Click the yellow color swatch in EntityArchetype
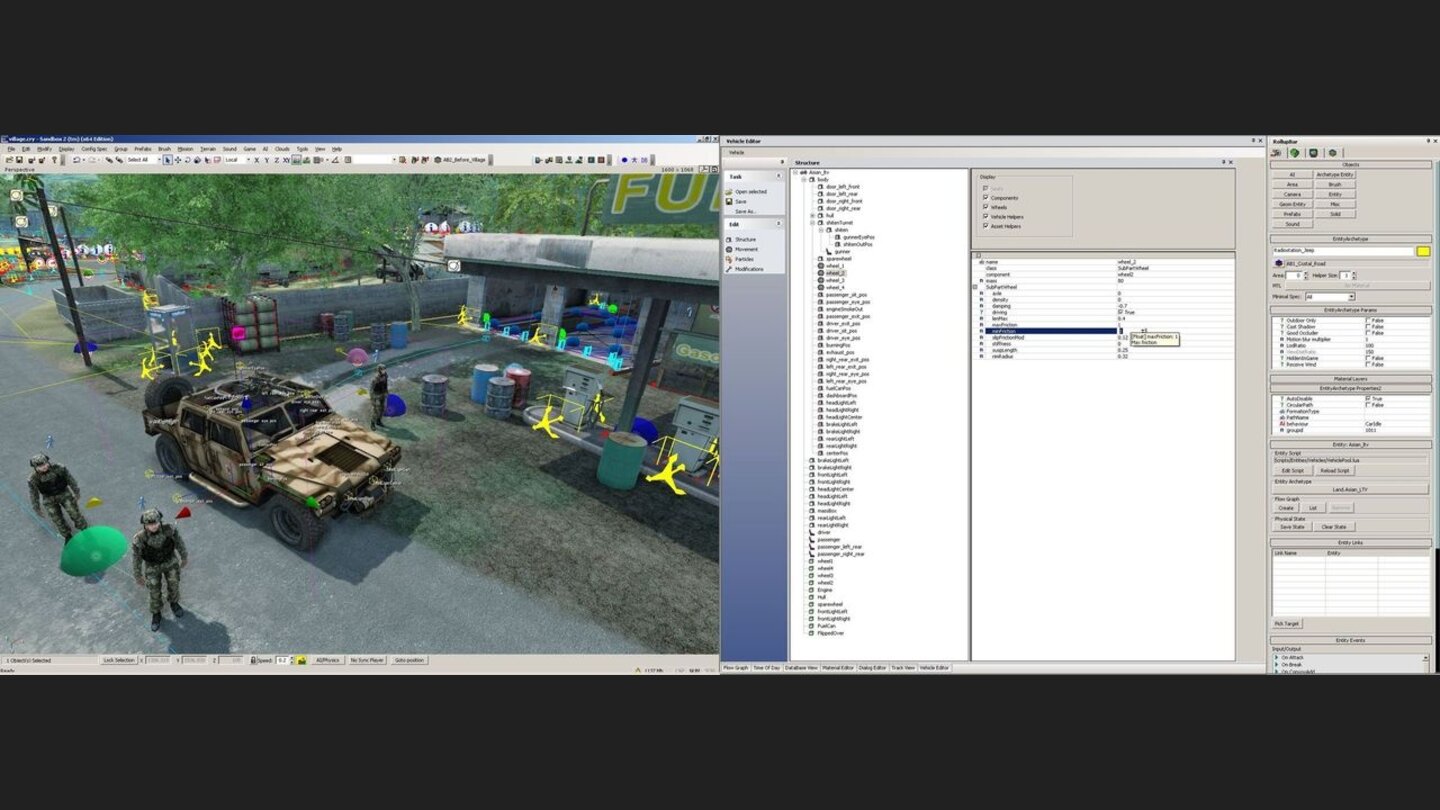Viewport: 1440px width, 810px height. 1423,251
